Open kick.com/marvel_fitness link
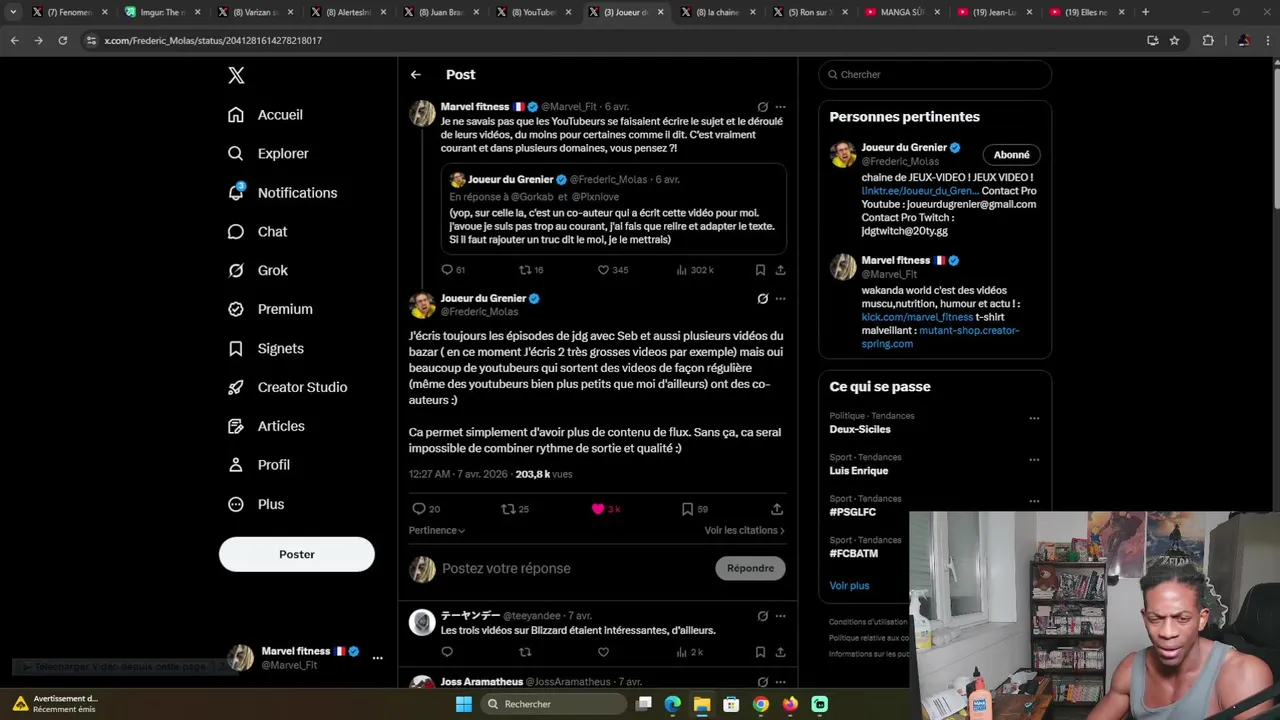This screenshot has width=1280, height=720. click(917, 317)
